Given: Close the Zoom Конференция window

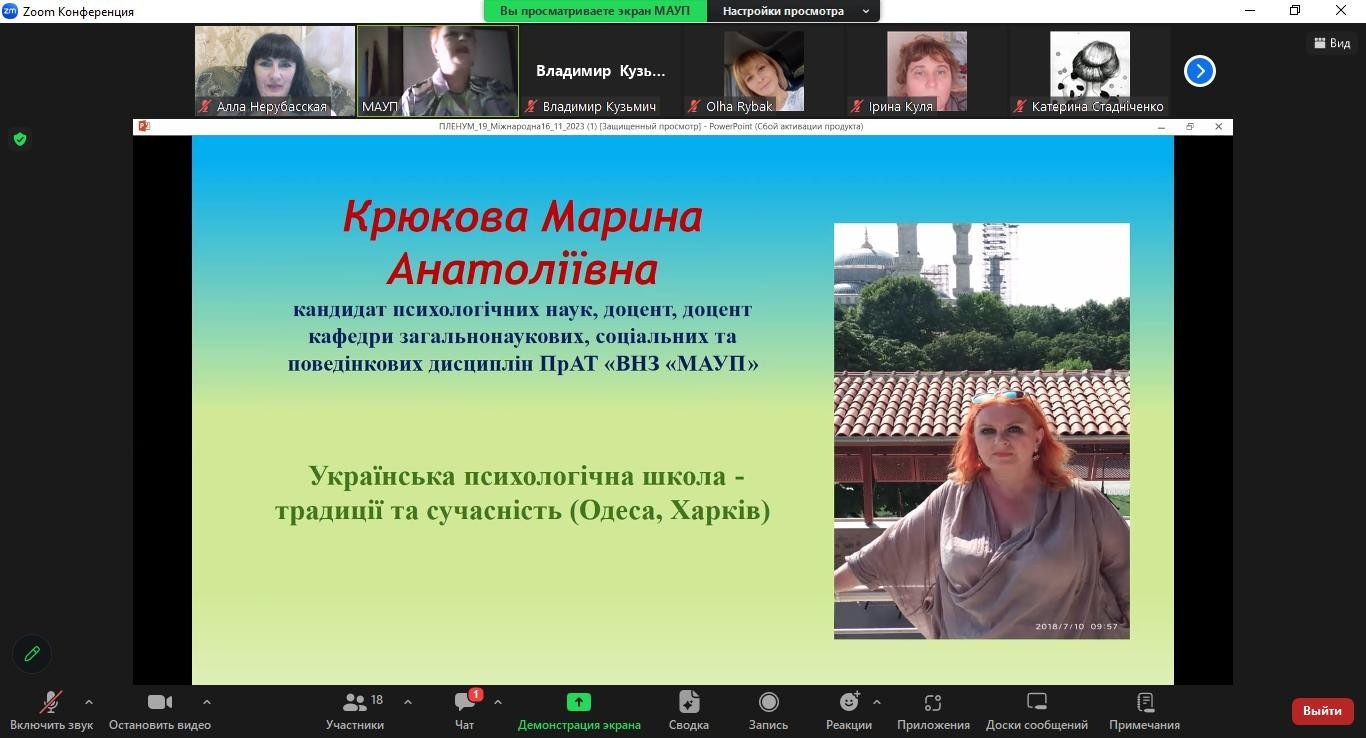Looking at the screenshot, I should click(x=1342, y=11).
